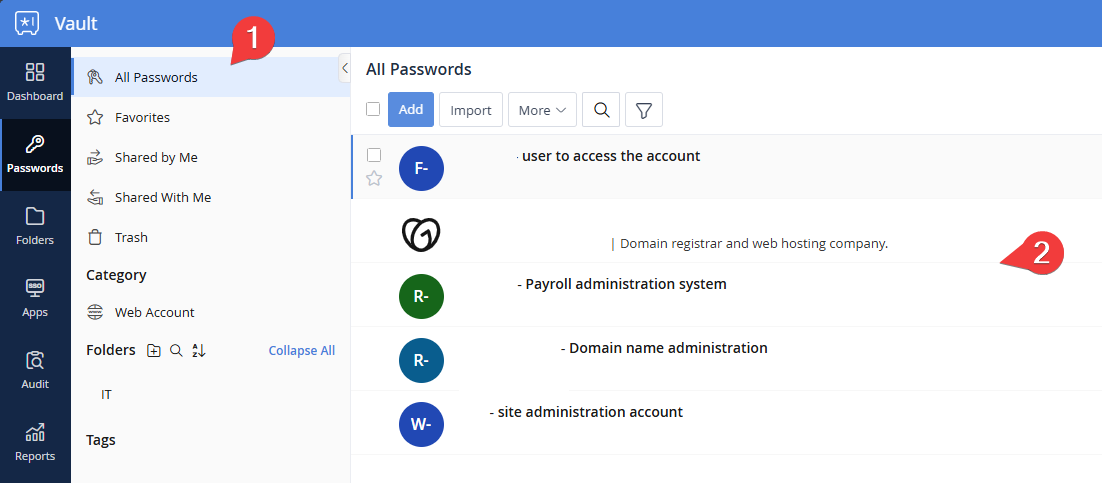
Task: Go to Folders in the navigation bar
Action: [x=35, y=226]
